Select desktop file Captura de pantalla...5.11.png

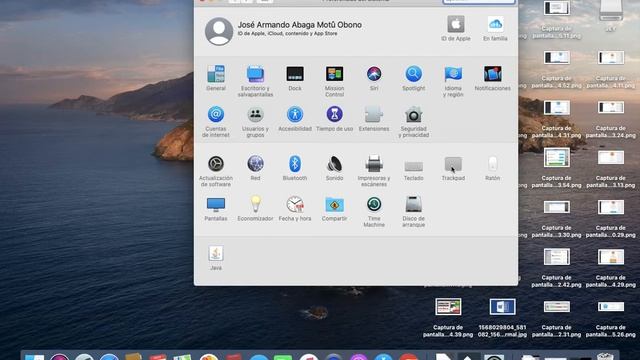click(x=557, y=8)
